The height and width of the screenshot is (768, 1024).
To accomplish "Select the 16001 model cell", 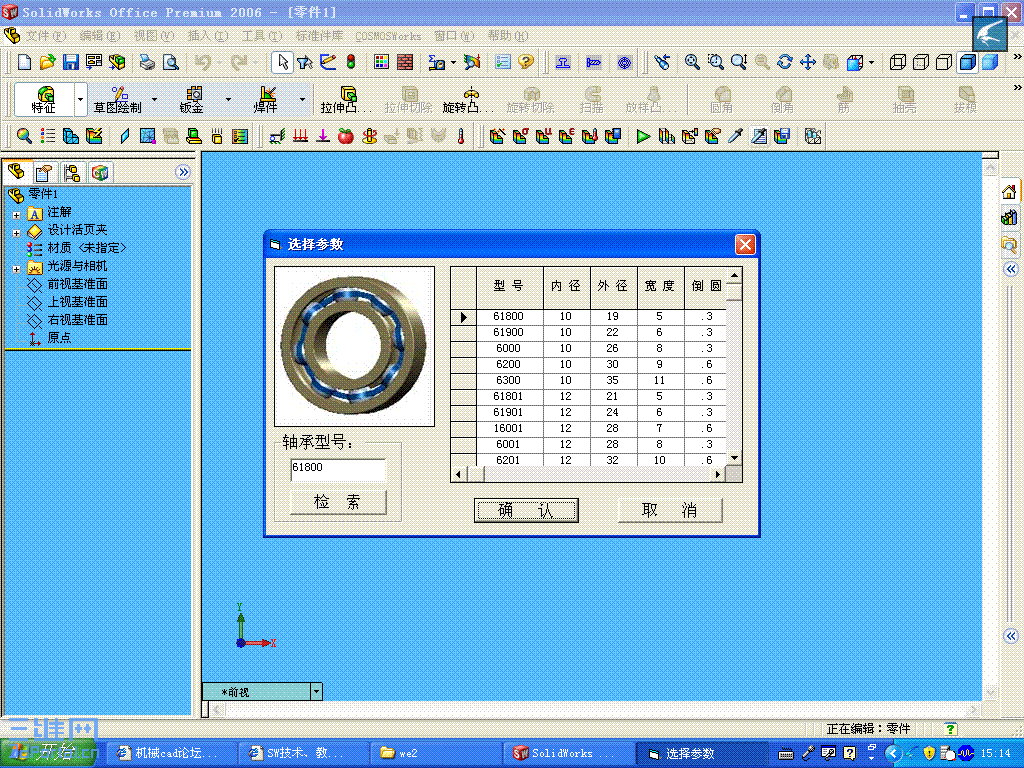I will (509, 428).
